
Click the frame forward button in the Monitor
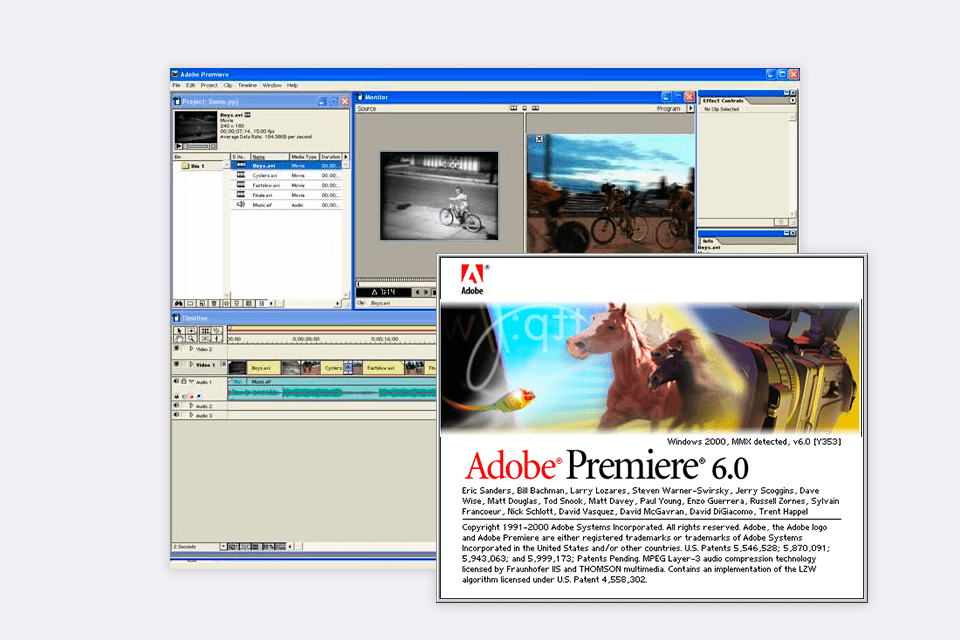tap(426, 291)
